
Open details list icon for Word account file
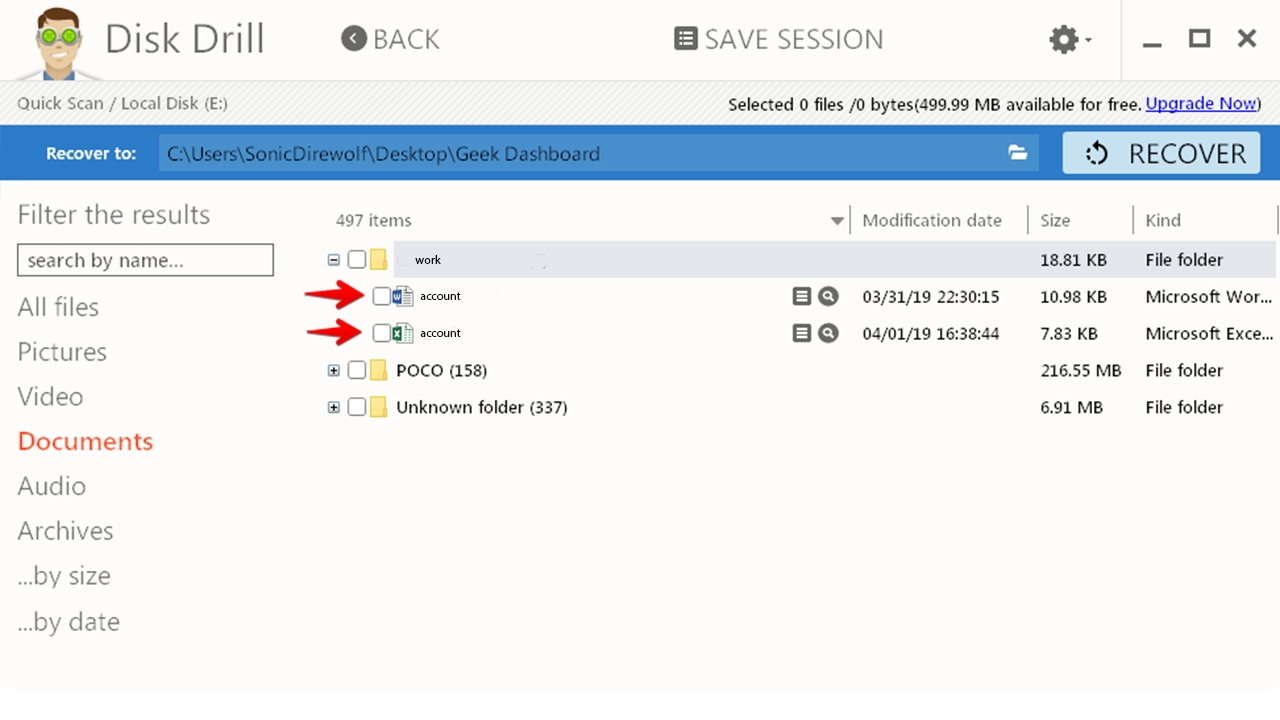[801, 296]
